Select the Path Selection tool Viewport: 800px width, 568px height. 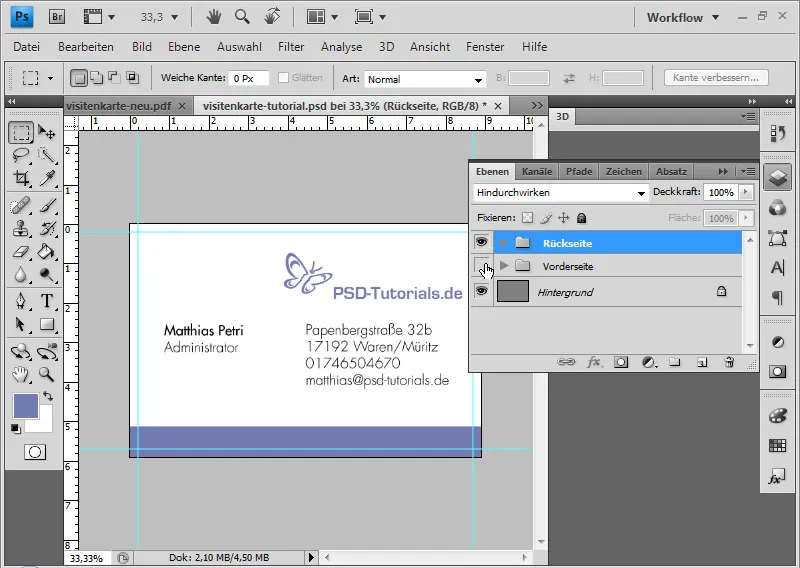(21, 324)
